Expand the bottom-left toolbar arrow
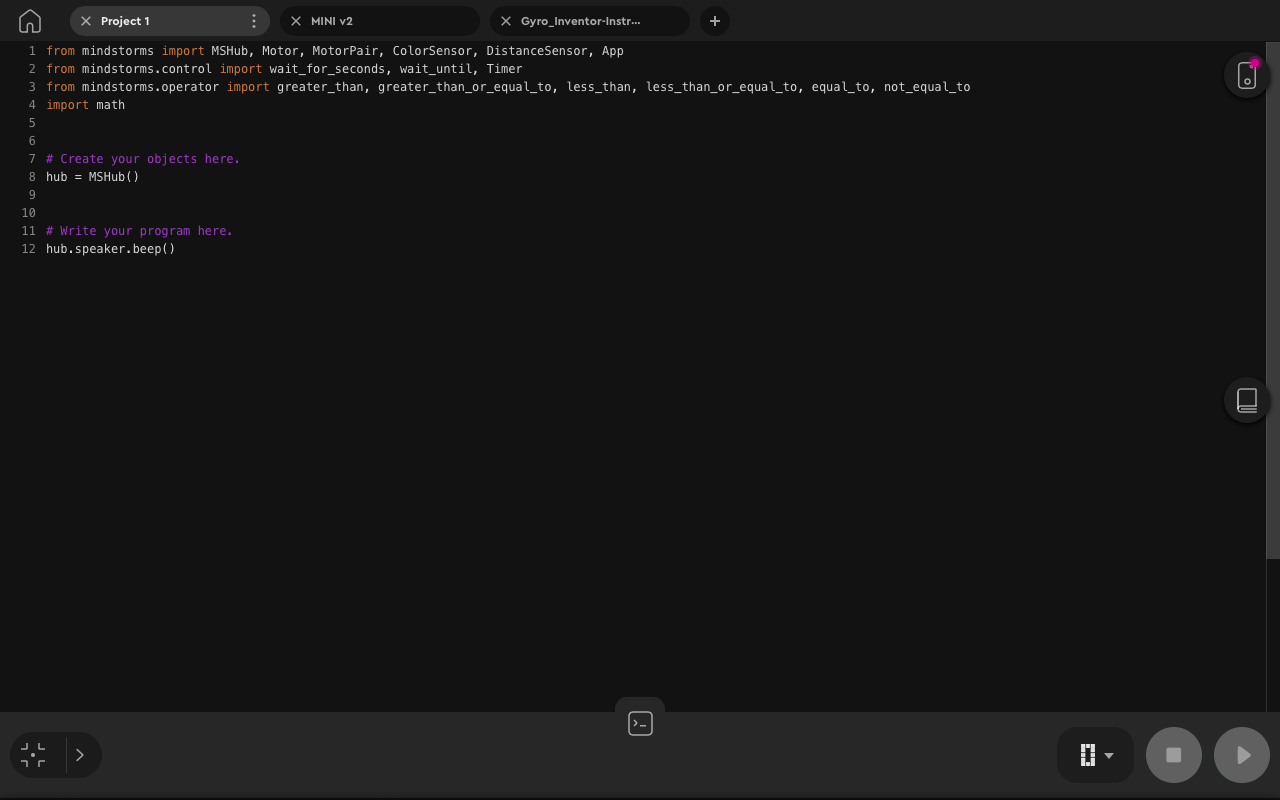This screenshot has width=1280, height=800. (x=80, y=755)
